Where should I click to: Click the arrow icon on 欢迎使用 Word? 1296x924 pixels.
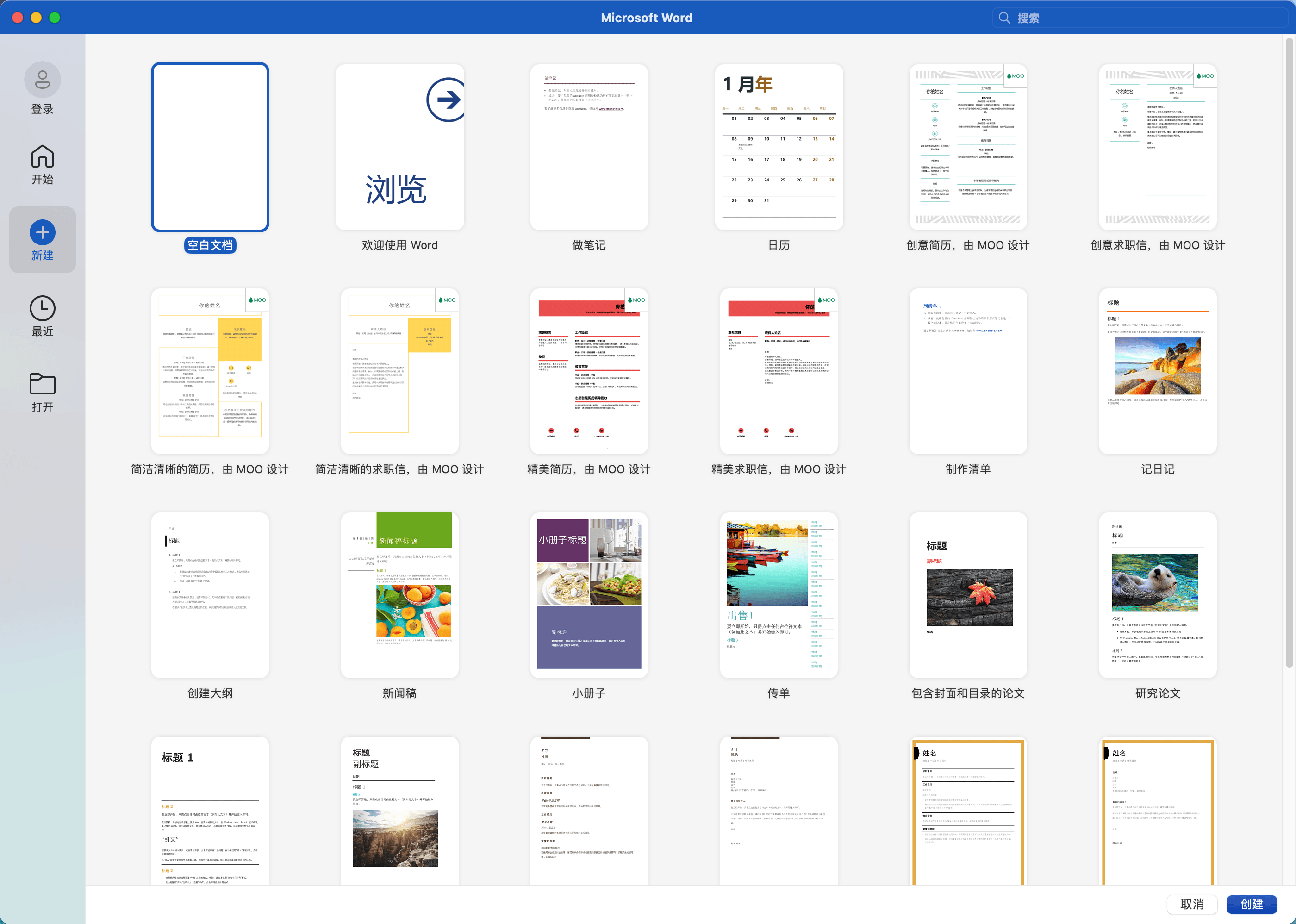[447, 100]
